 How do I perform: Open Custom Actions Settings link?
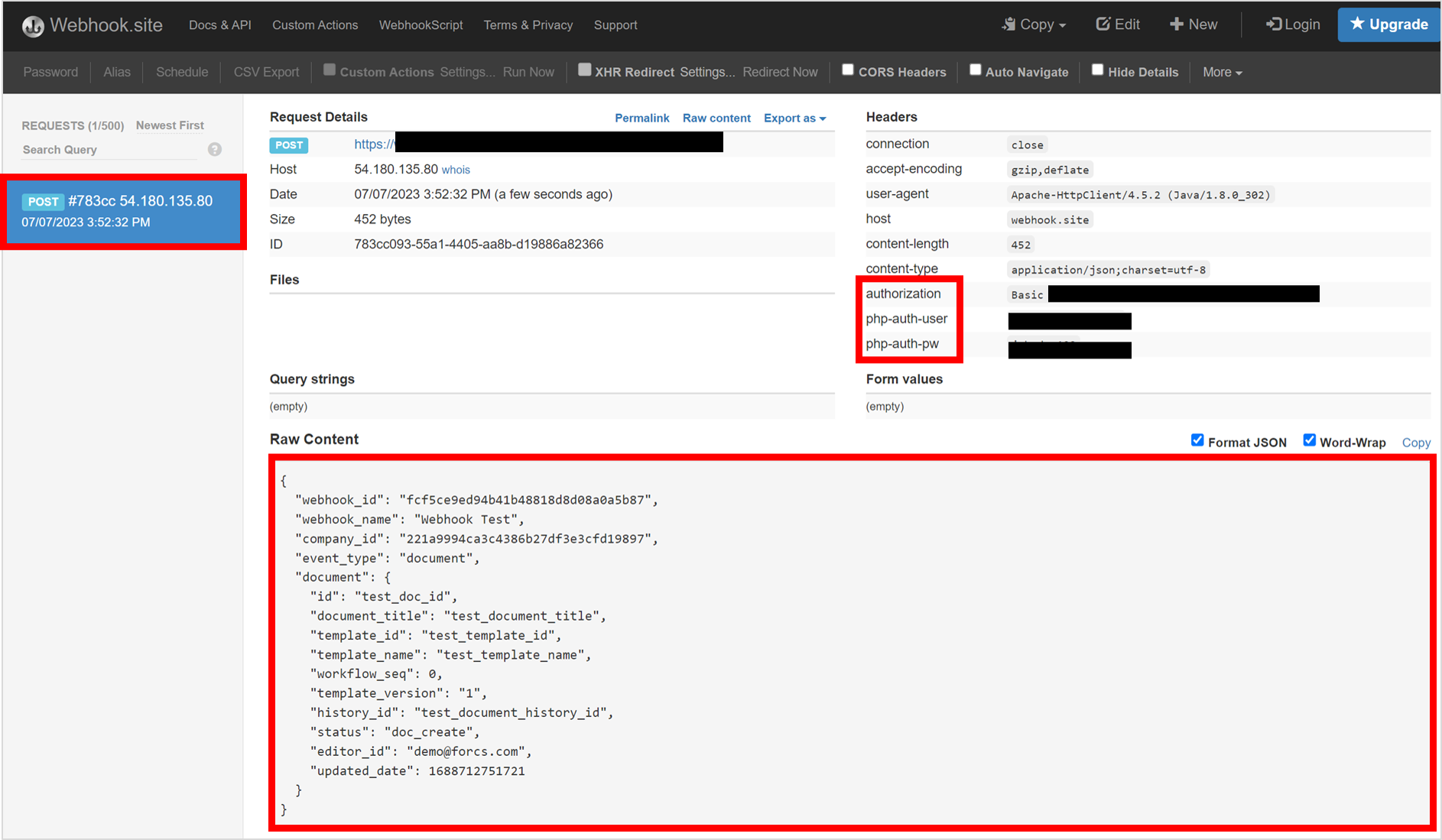pyautogui.click(x=467, y=72)
